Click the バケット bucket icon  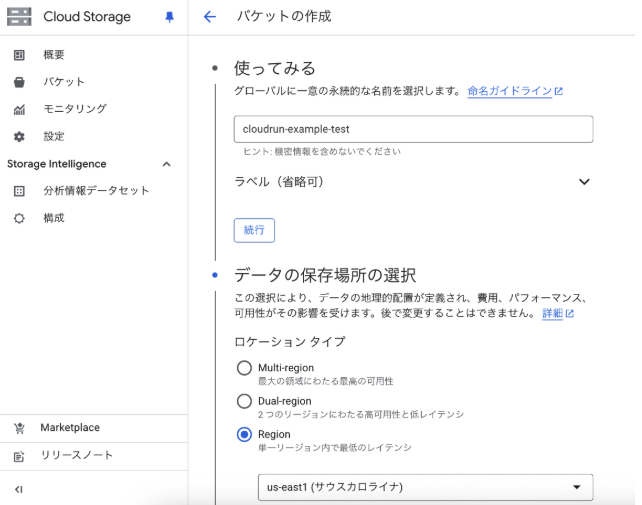pyautogui.click(x=19, y=82)
